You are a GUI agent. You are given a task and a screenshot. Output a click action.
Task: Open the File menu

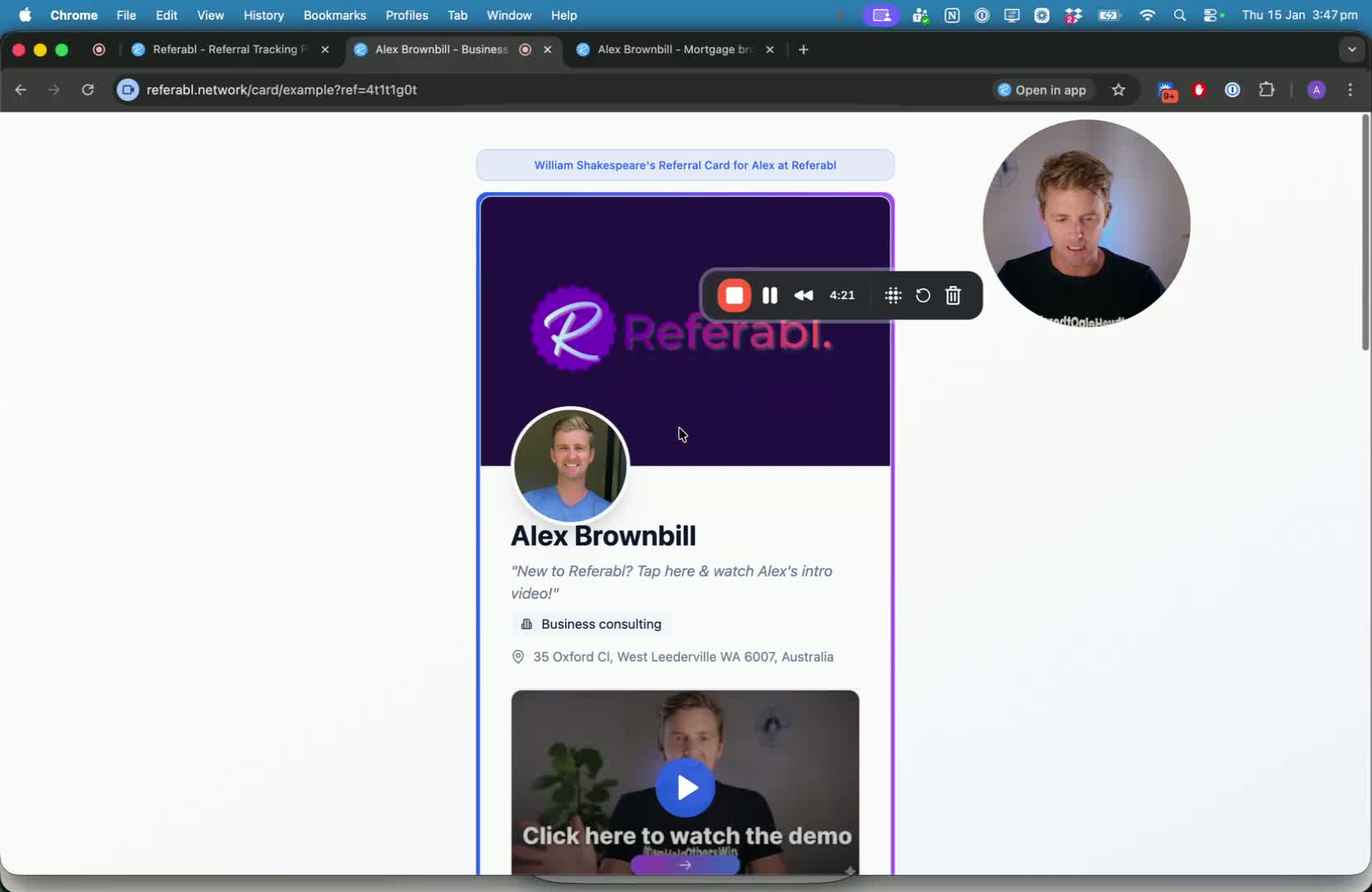tap(126, 15)
